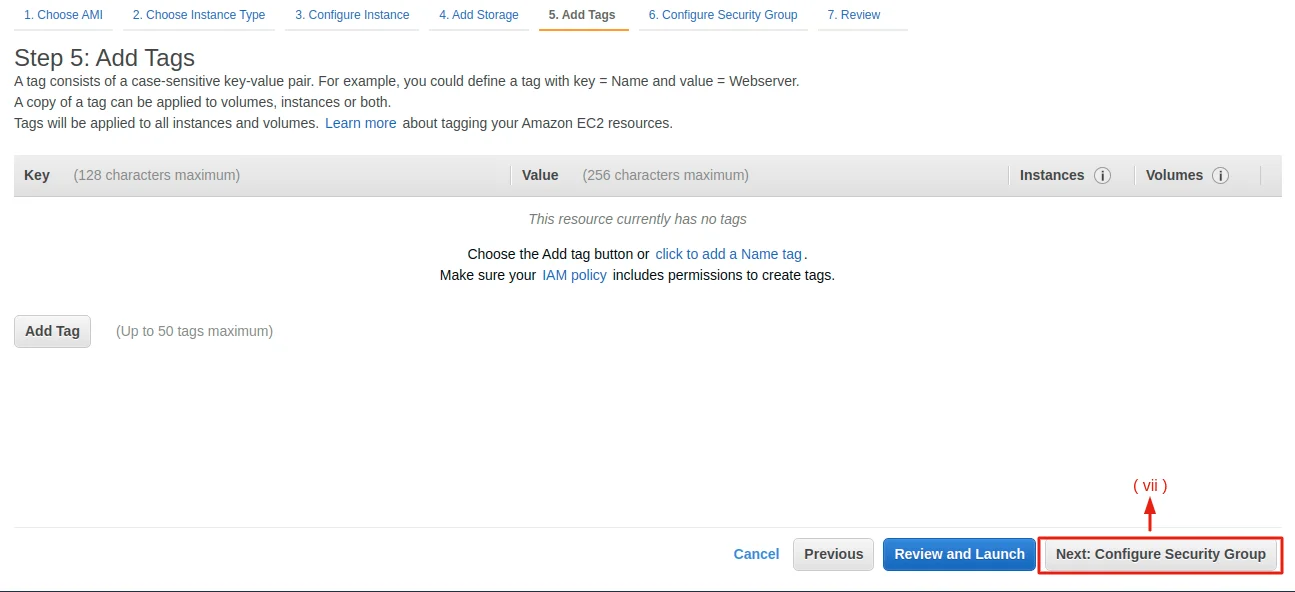
Task: Click the Review and Launch button
Action: click(x=959, y=554)
